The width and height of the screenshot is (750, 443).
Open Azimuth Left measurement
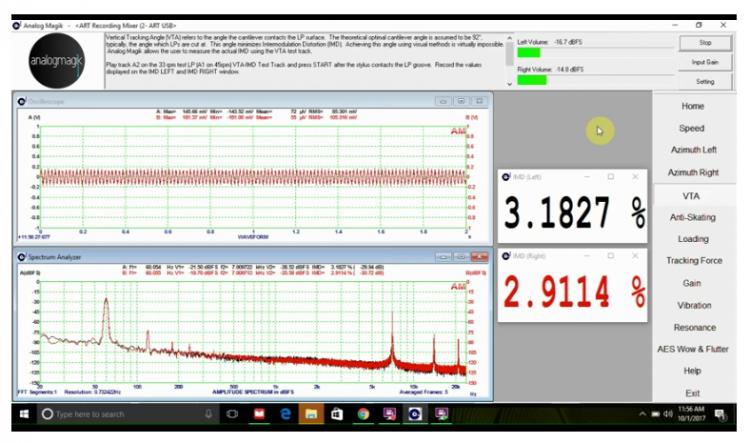(694, 150)
